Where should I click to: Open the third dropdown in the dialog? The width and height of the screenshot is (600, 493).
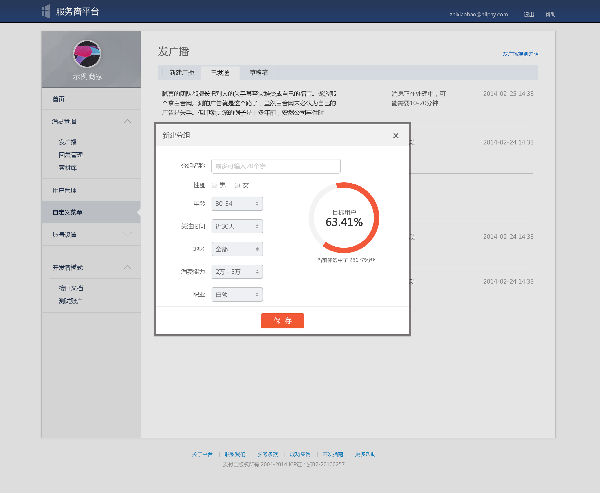click(x=237, y=249)
